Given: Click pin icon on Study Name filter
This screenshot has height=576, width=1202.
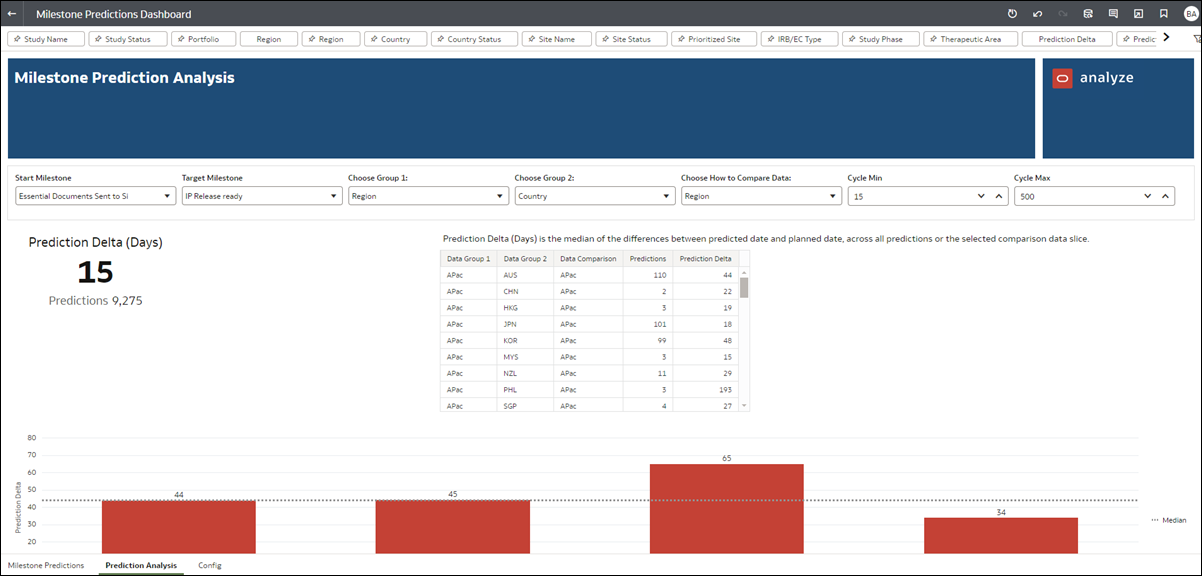Looking at the screenshot, I should [17, 39].
